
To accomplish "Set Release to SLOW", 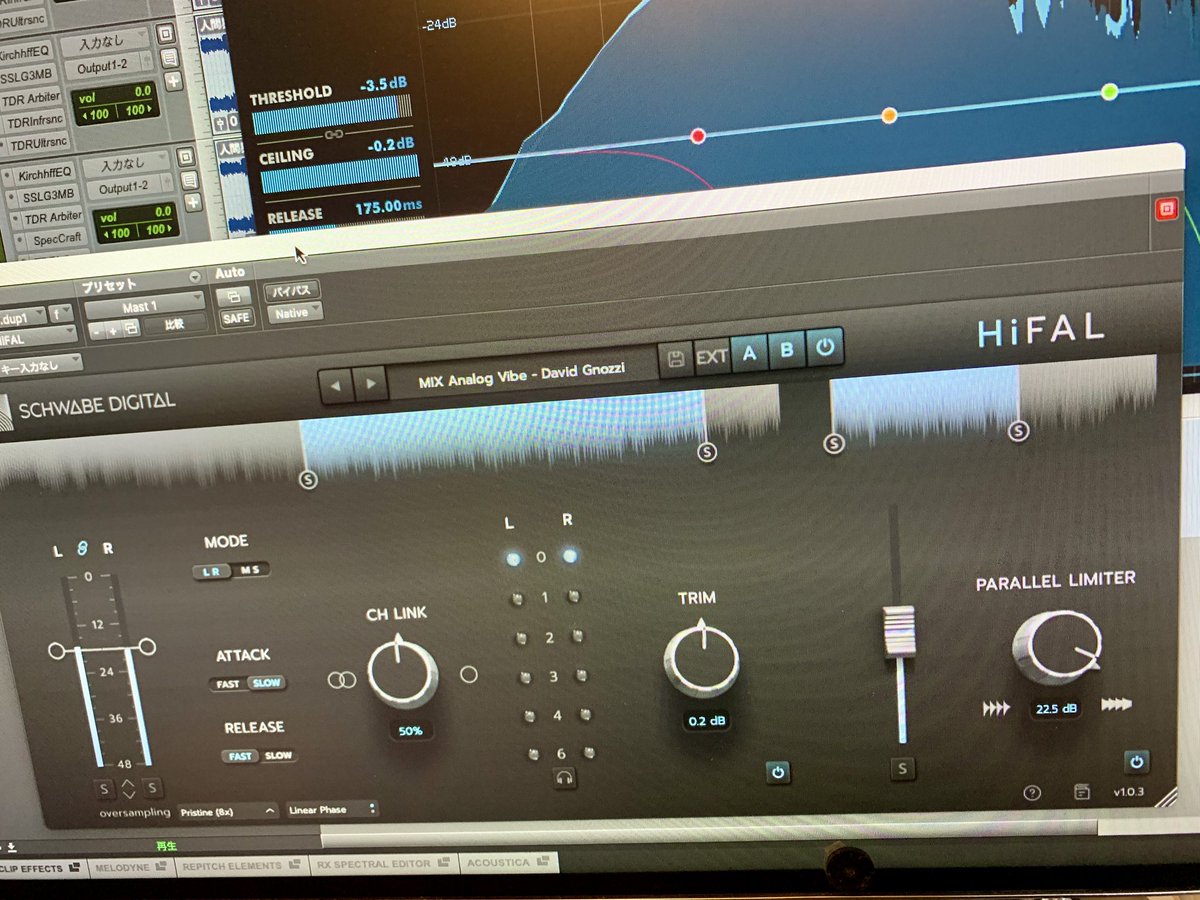I will coord(278,755).
